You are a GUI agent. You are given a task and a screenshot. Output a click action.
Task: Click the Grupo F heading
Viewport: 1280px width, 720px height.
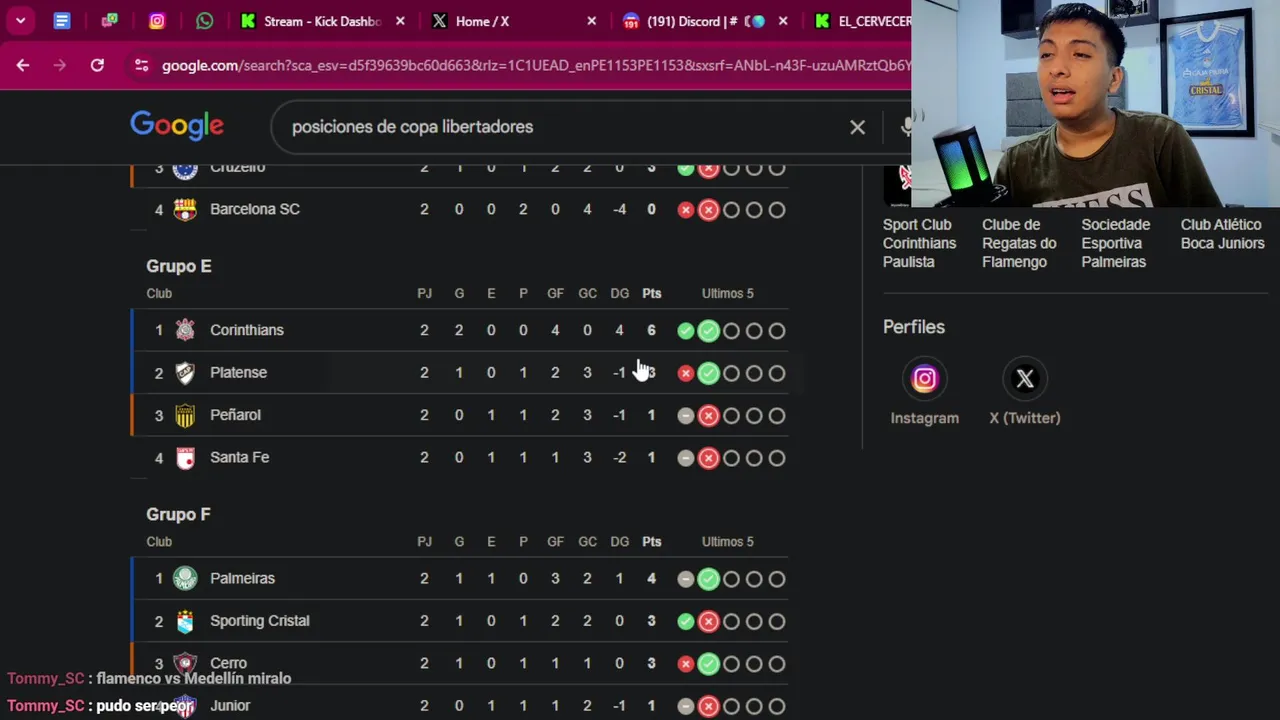click(178, 514)
